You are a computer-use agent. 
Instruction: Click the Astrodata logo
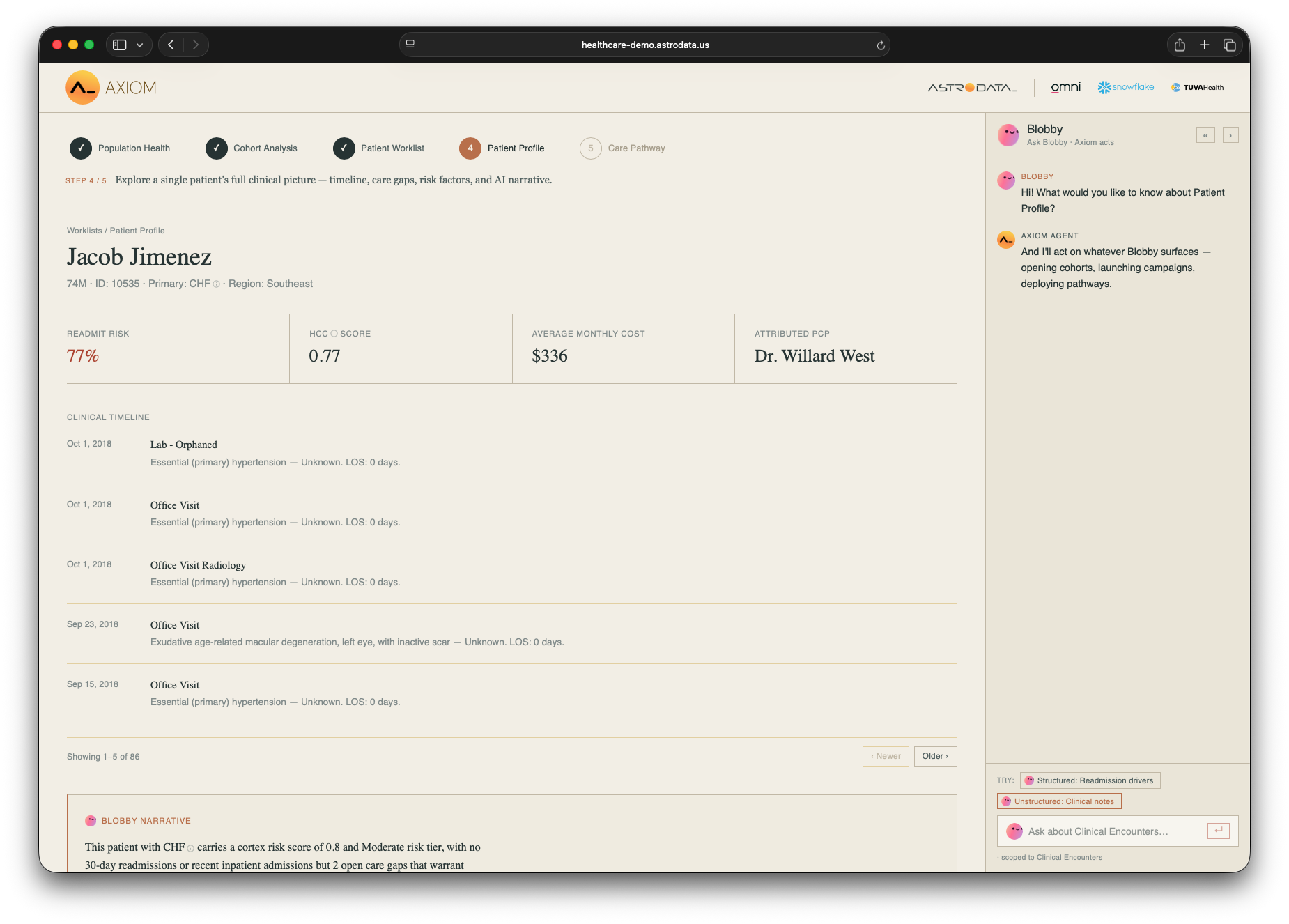click(973, 88)
